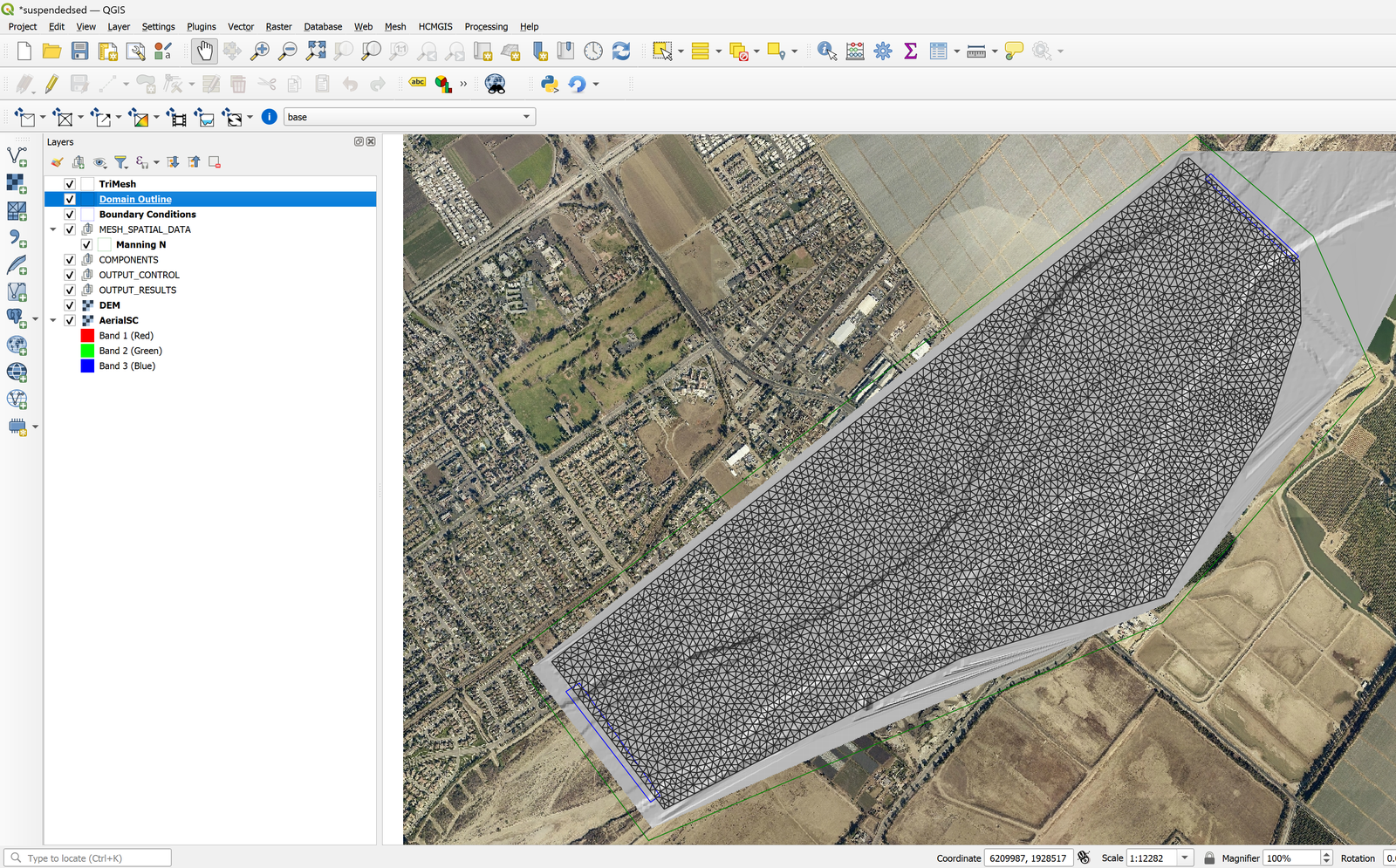Click the Refresh map icon

[x=621, y=51]
